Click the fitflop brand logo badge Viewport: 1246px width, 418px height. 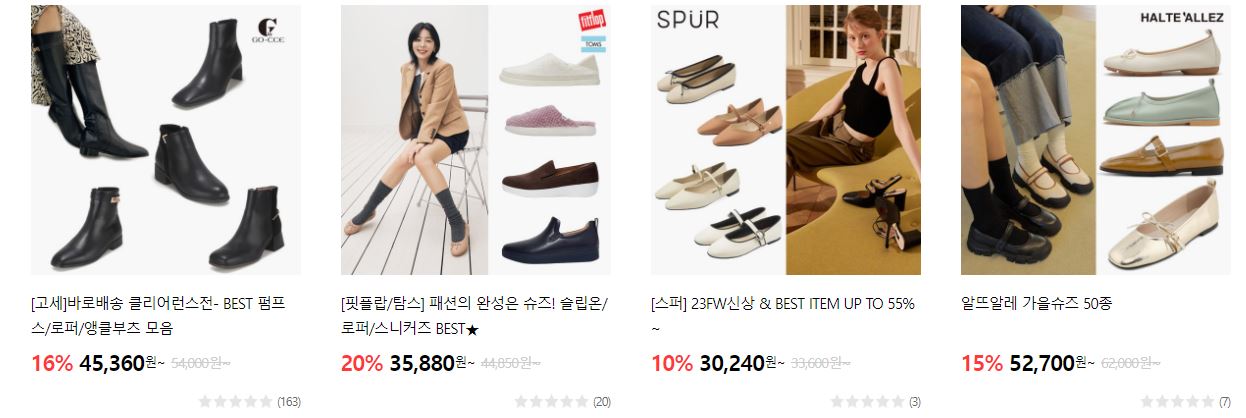pyautogui.click(x=593, y=24)
